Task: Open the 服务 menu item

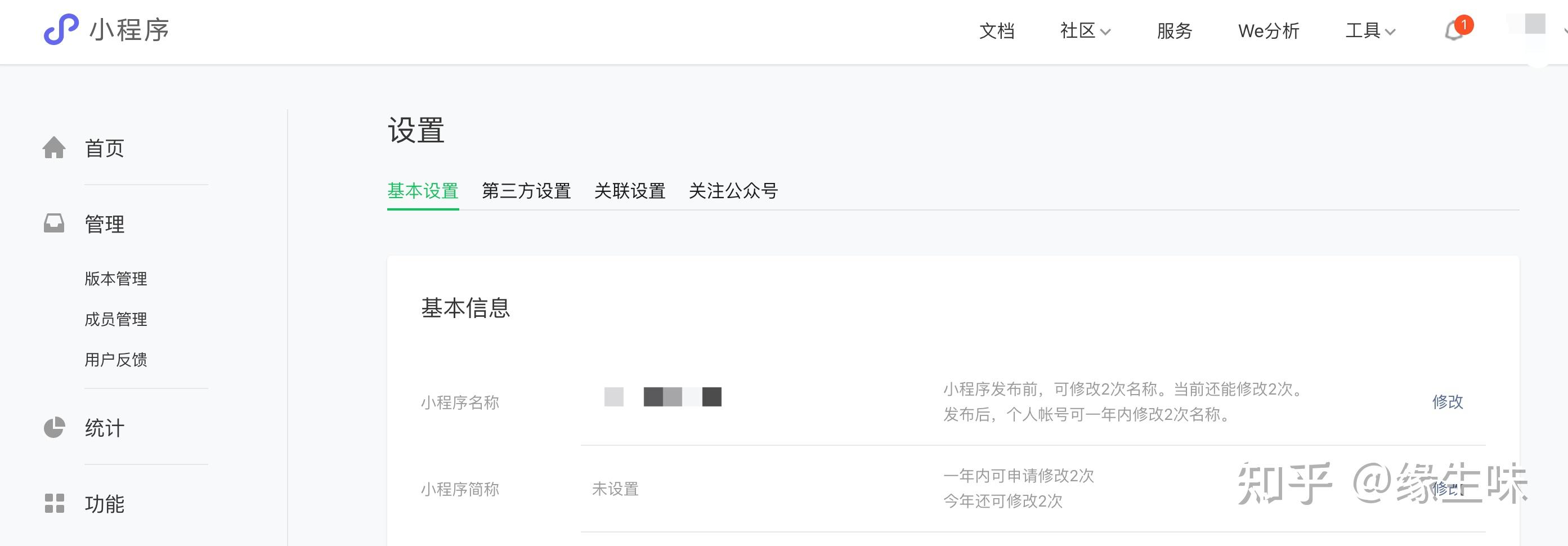Action: tap(1174, 31)
